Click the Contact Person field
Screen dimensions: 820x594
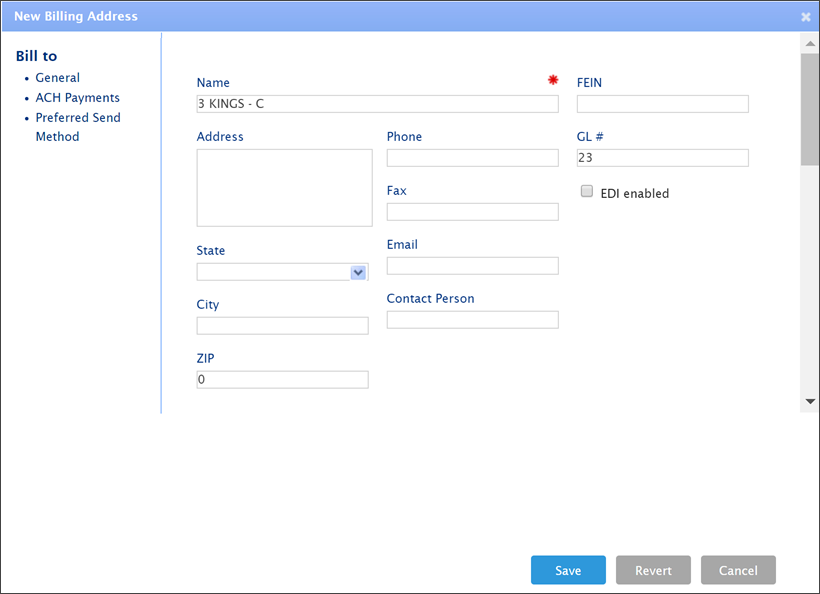(x=472, y=320)
